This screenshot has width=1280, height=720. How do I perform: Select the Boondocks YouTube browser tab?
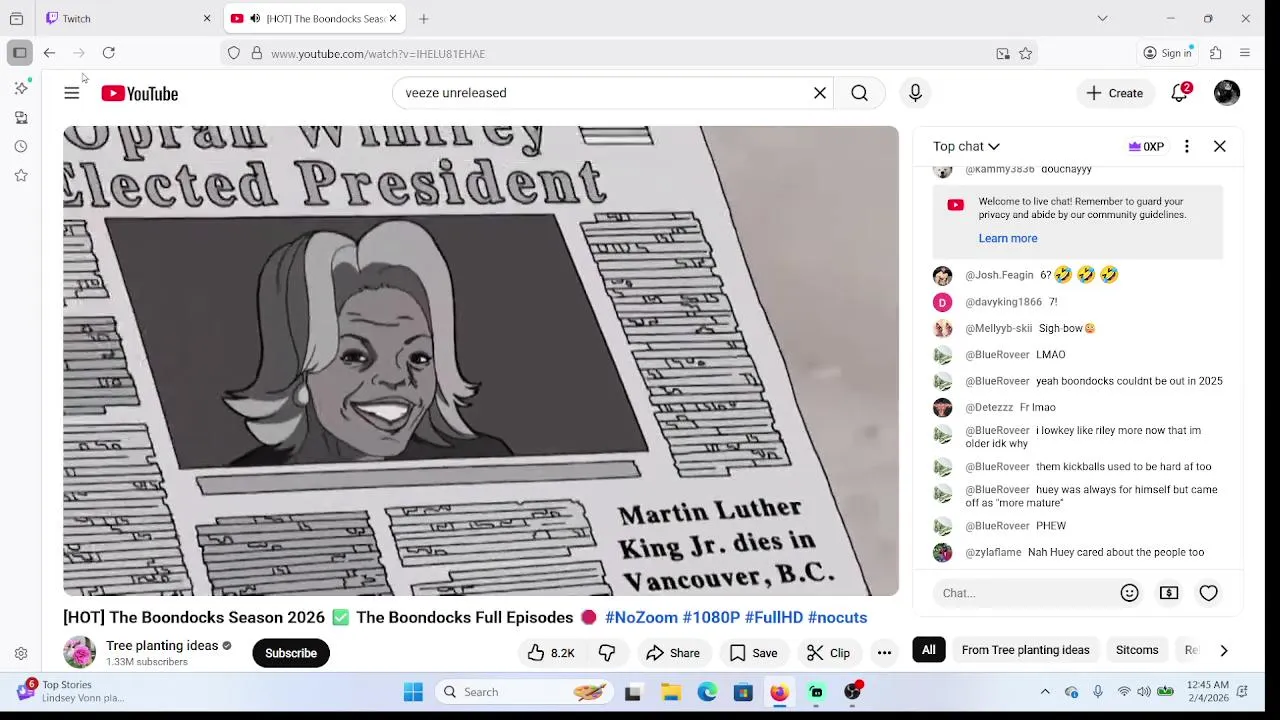314,19
